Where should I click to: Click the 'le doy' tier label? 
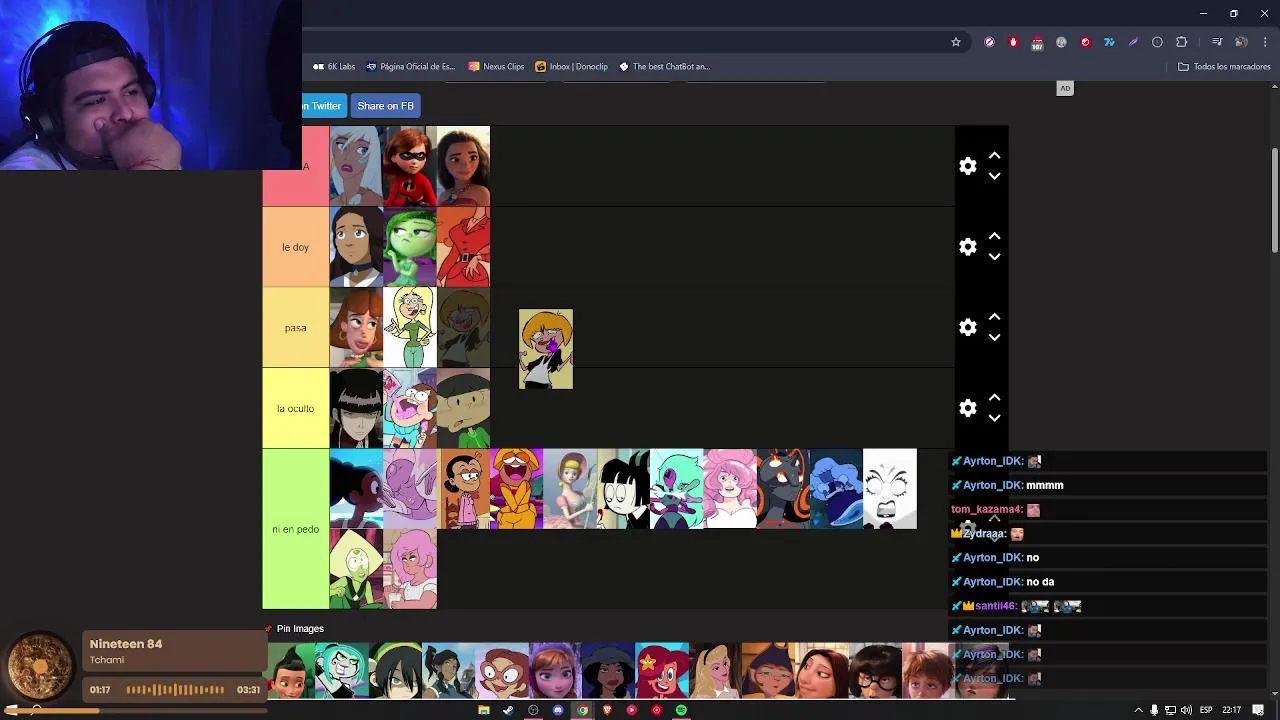pos(295,247)
